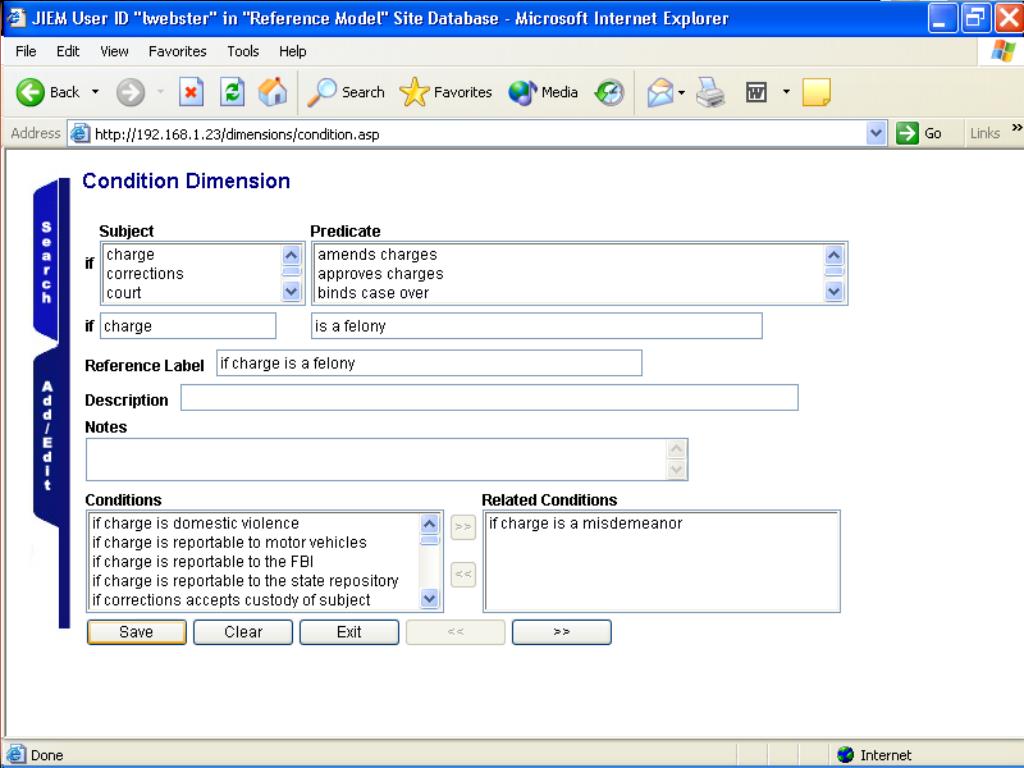The width and height of the screenshot is (1024, 768).
Task: Open Back button history dropdown arrow
Action: pyautogui.click(x=95, y=92)
